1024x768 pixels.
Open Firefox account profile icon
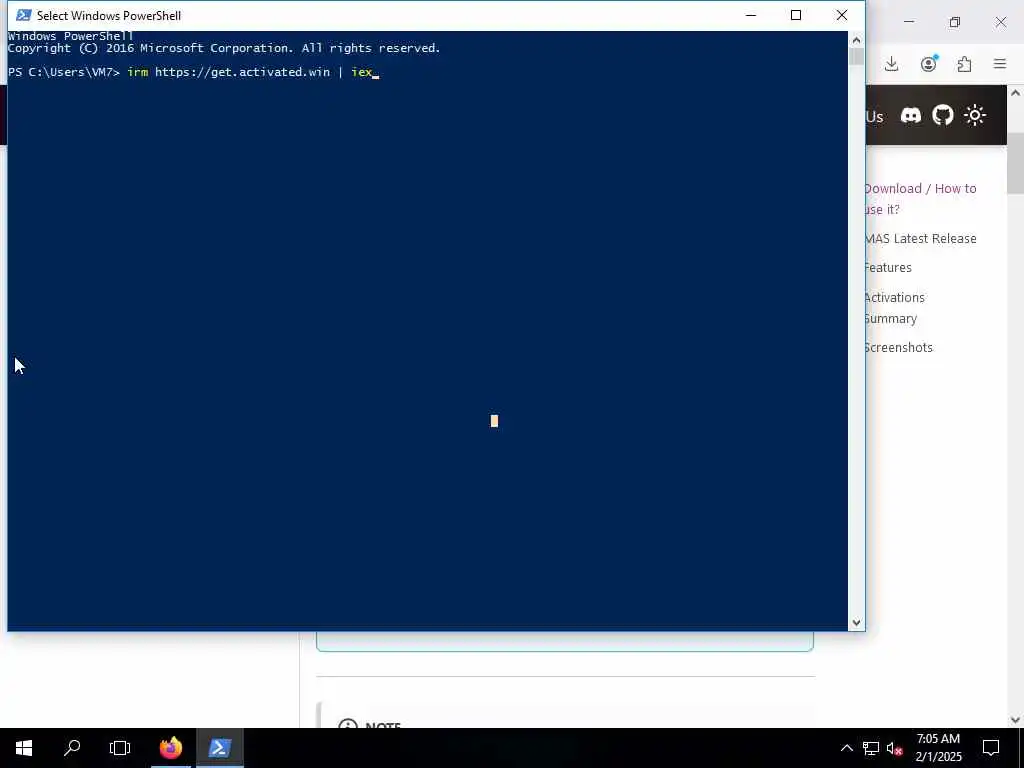pos(929,63)
